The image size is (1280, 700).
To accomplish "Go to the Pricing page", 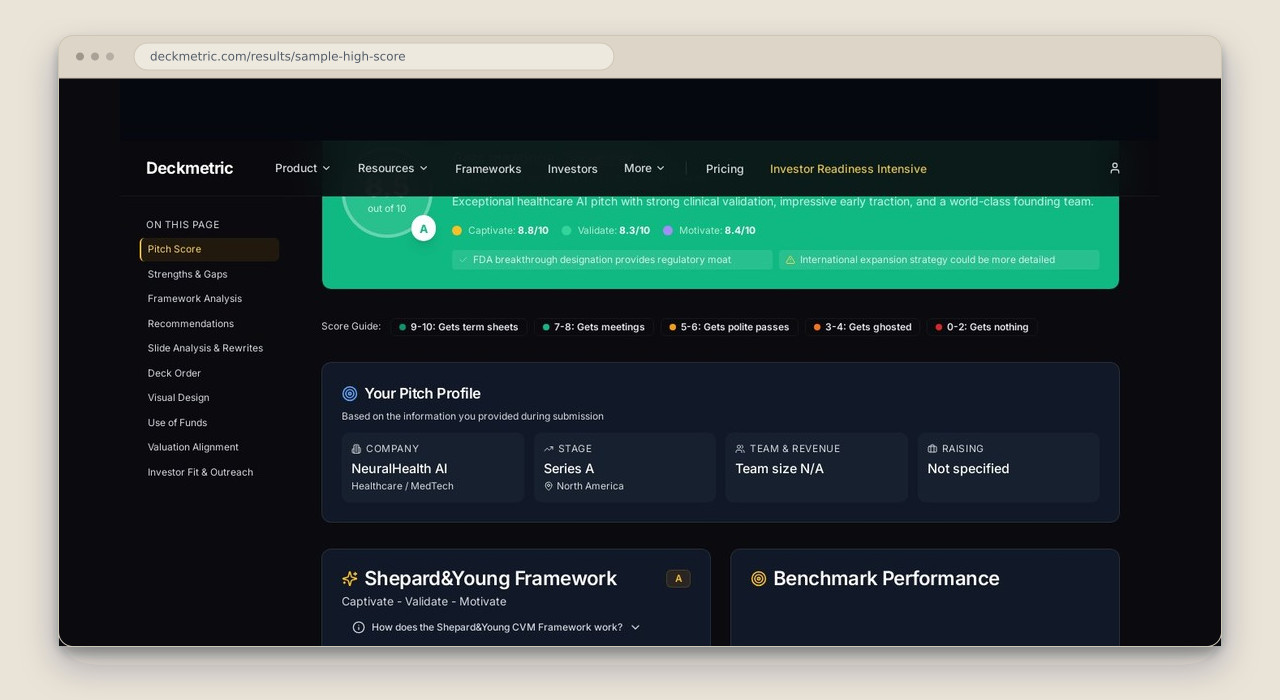I will 725,169.
